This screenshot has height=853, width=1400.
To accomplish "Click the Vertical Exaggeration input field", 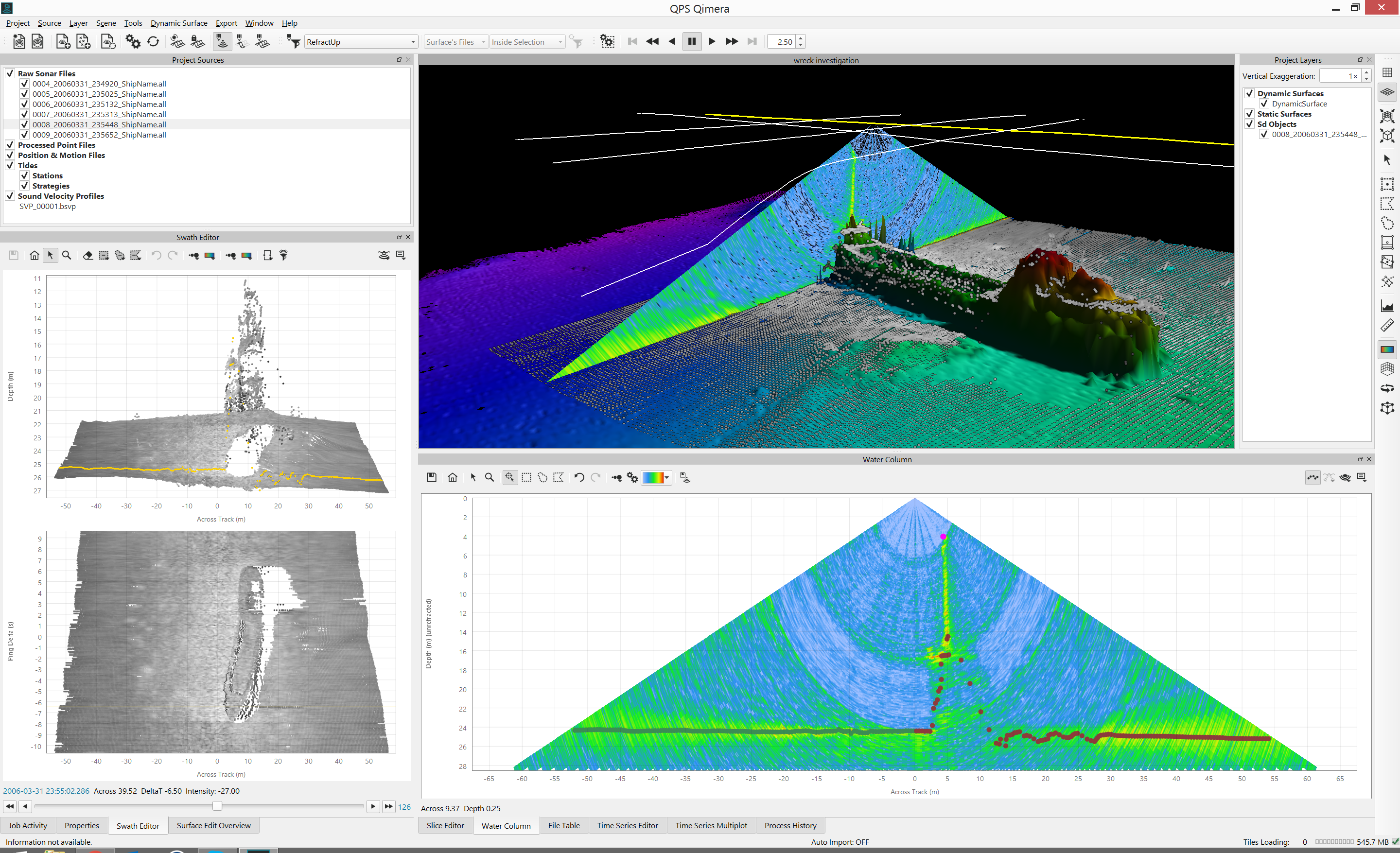I will (x=1339, y=76).
